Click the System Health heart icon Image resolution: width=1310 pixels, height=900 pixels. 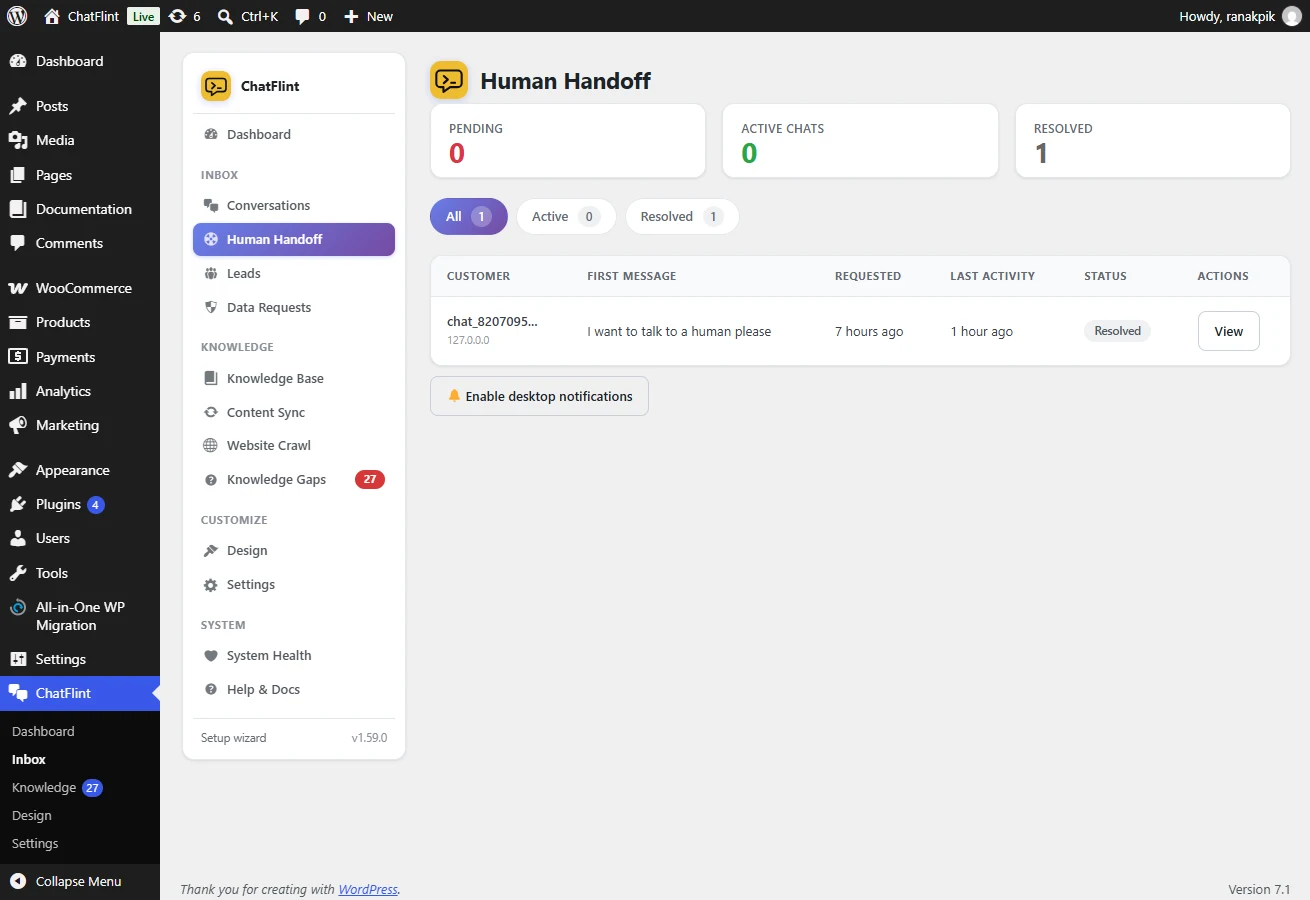click(211, 655)
